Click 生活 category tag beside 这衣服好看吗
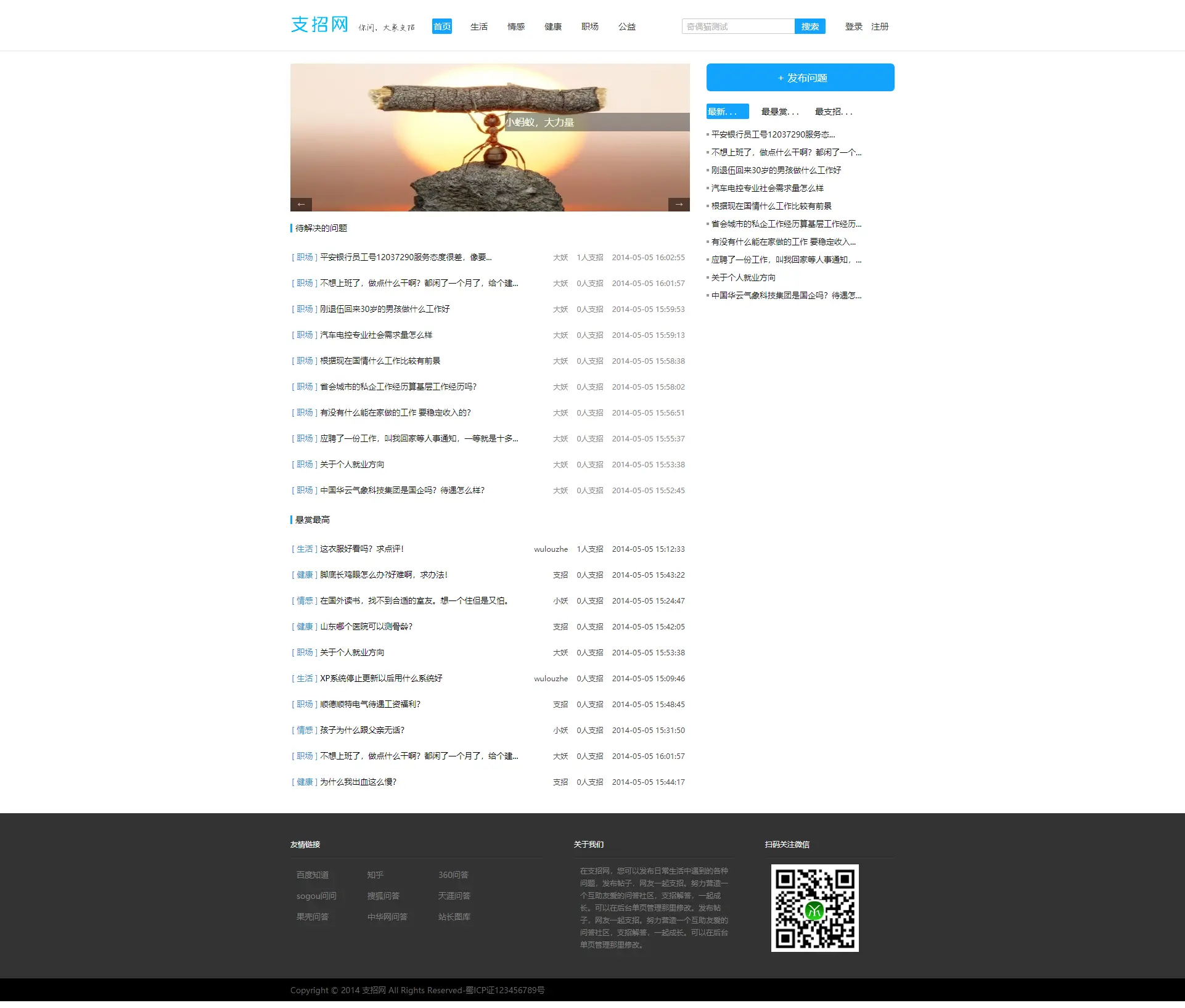 click(x=305, y=549)
